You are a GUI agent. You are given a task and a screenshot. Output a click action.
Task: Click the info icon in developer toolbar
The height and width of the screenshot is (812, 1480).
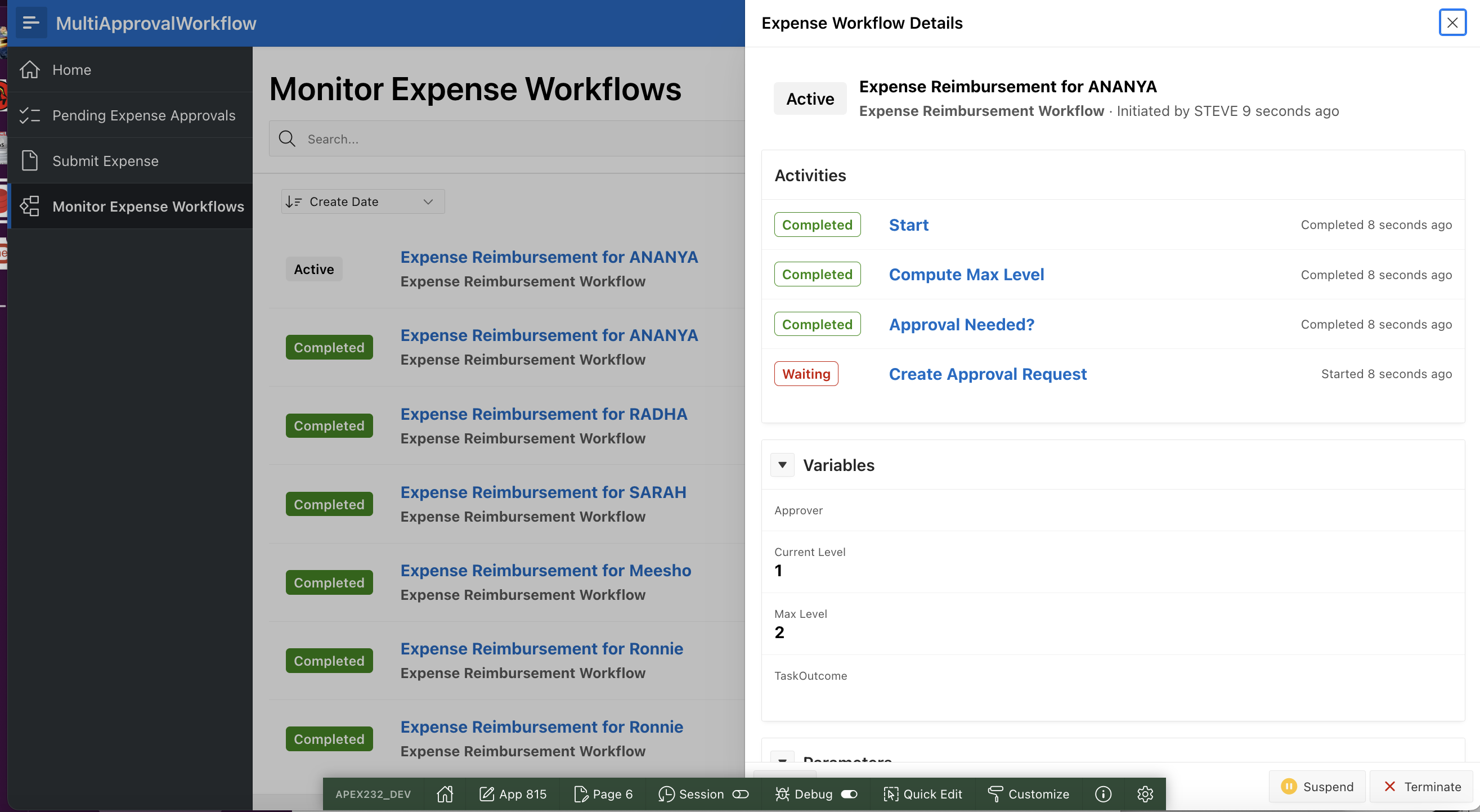click(1102, 793)
